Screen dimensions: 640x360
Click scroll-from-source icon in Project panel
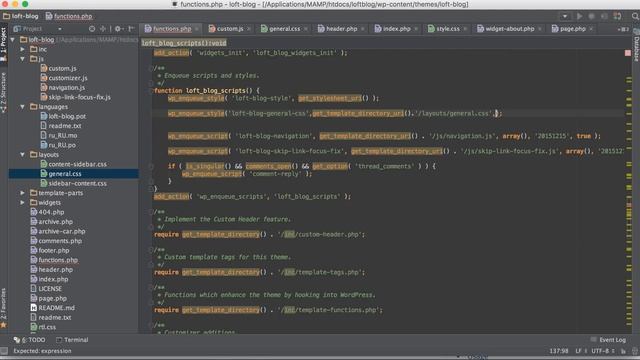[92, 29]
